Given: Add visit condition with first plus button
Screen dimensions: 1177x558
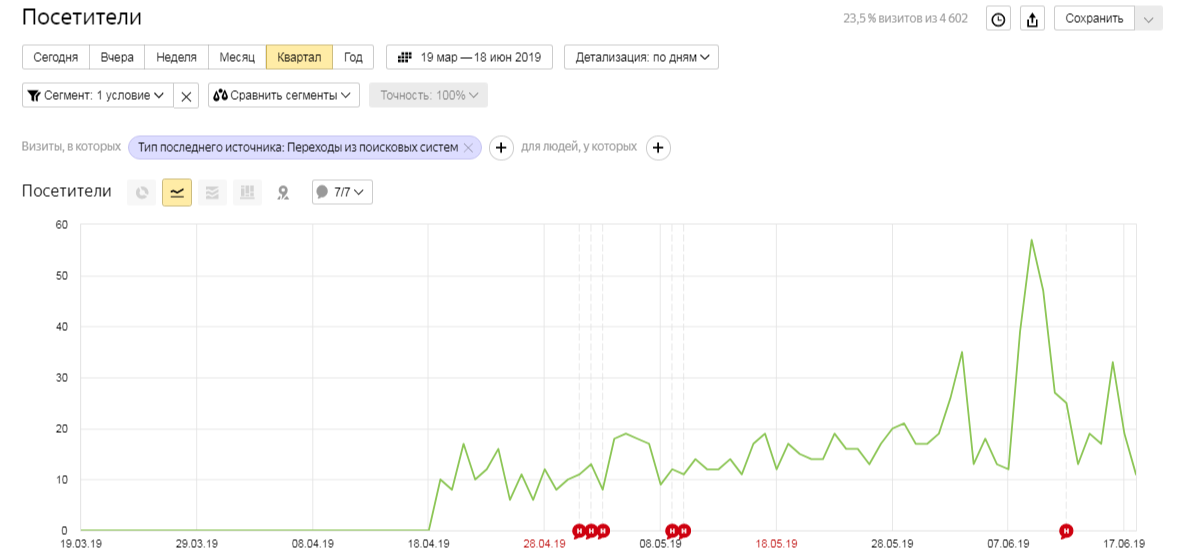Looking at the screenshot, I should pos(501,148).
